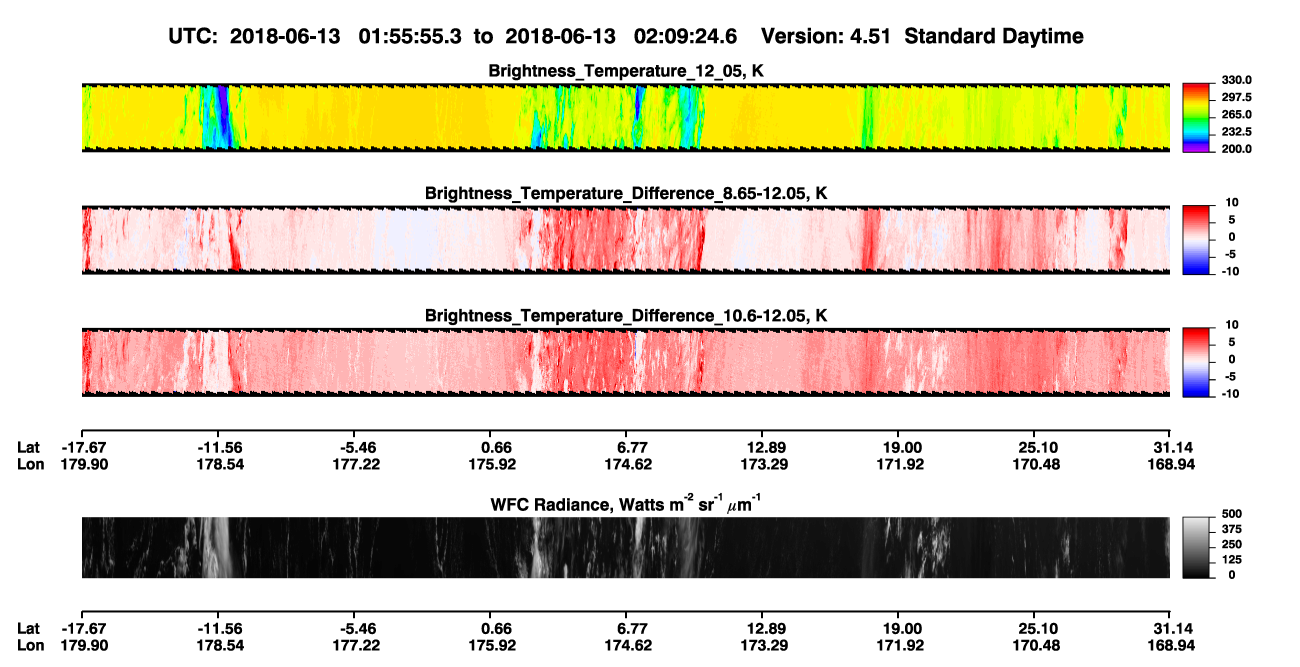Click the '-10' tick of 8.65-12.05 colorbar
This screenshot has height=667, width=1300.
(1230, 270)
